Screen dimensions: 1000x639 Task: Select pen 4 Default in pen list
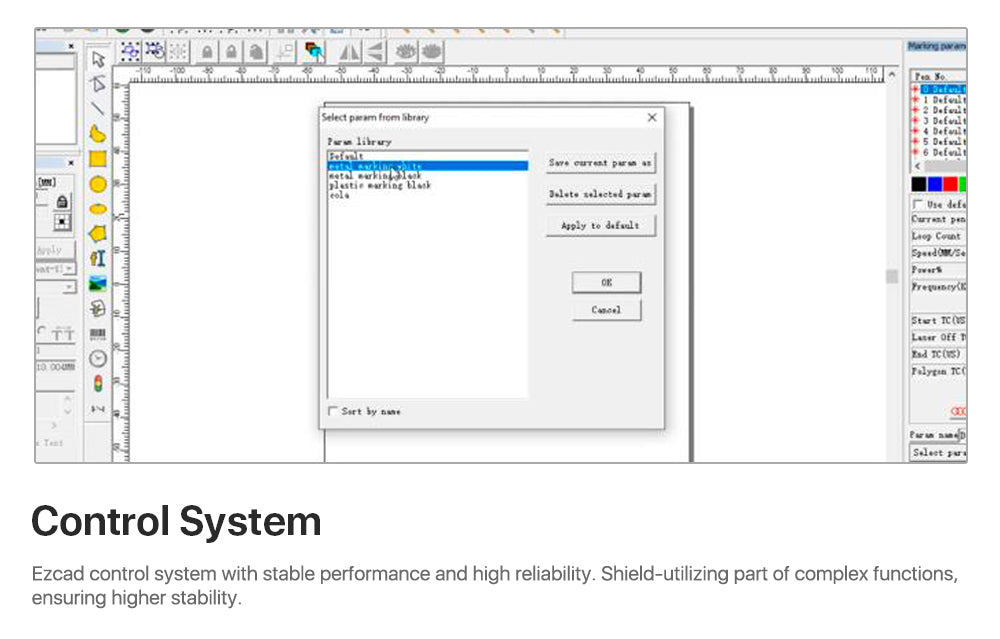pos(939,131)
